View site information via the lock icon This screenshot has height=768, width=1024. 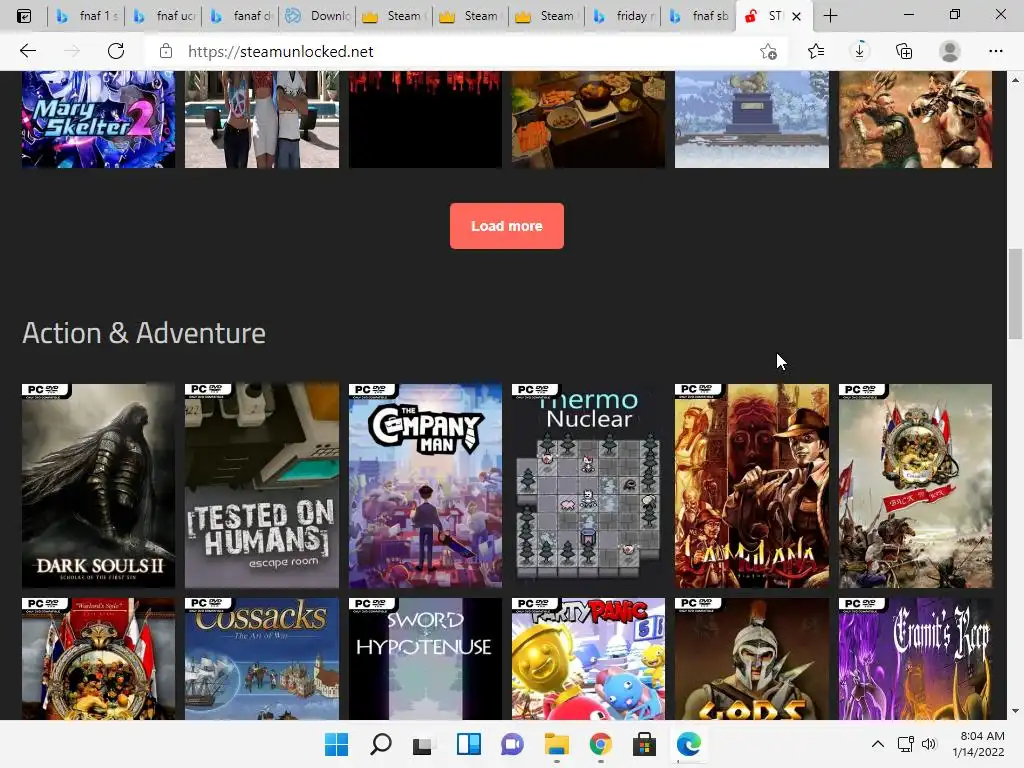tap(166, 52)
